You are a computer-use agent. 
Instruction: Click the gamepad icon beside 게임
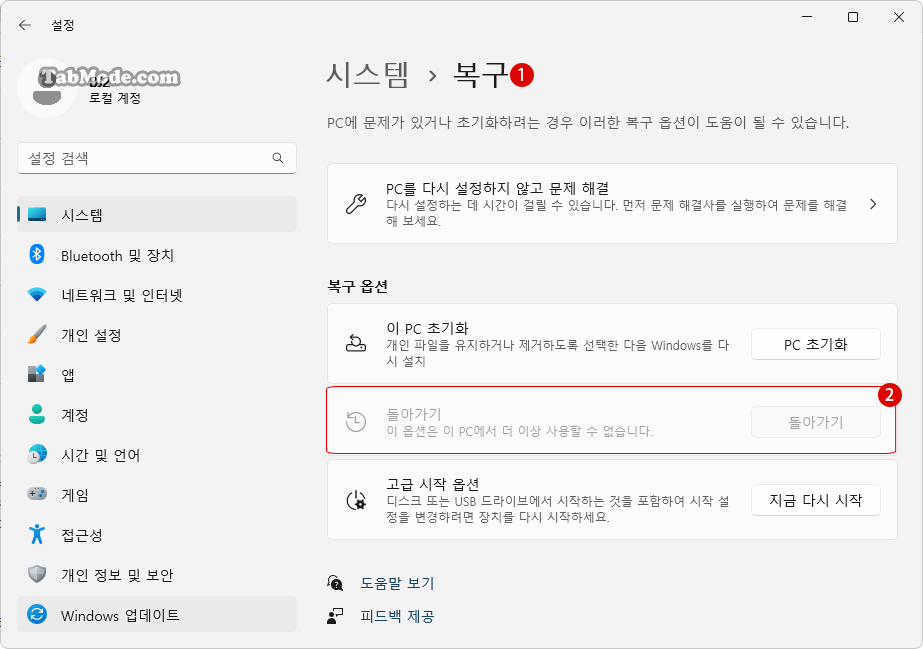click(x=37, y=494)
